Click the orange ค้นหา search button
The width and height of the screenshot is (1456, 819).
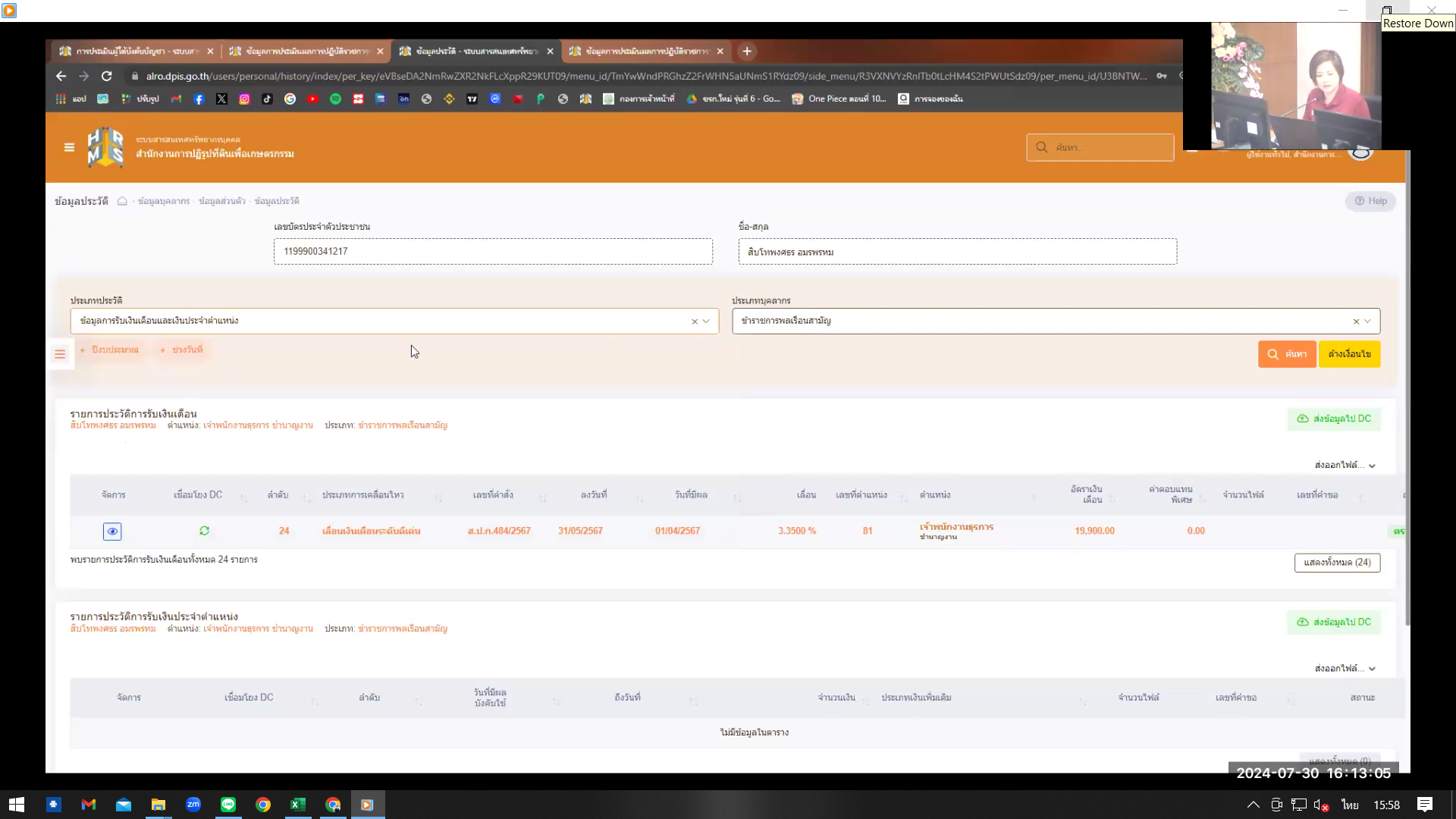tap(1287, 354)
